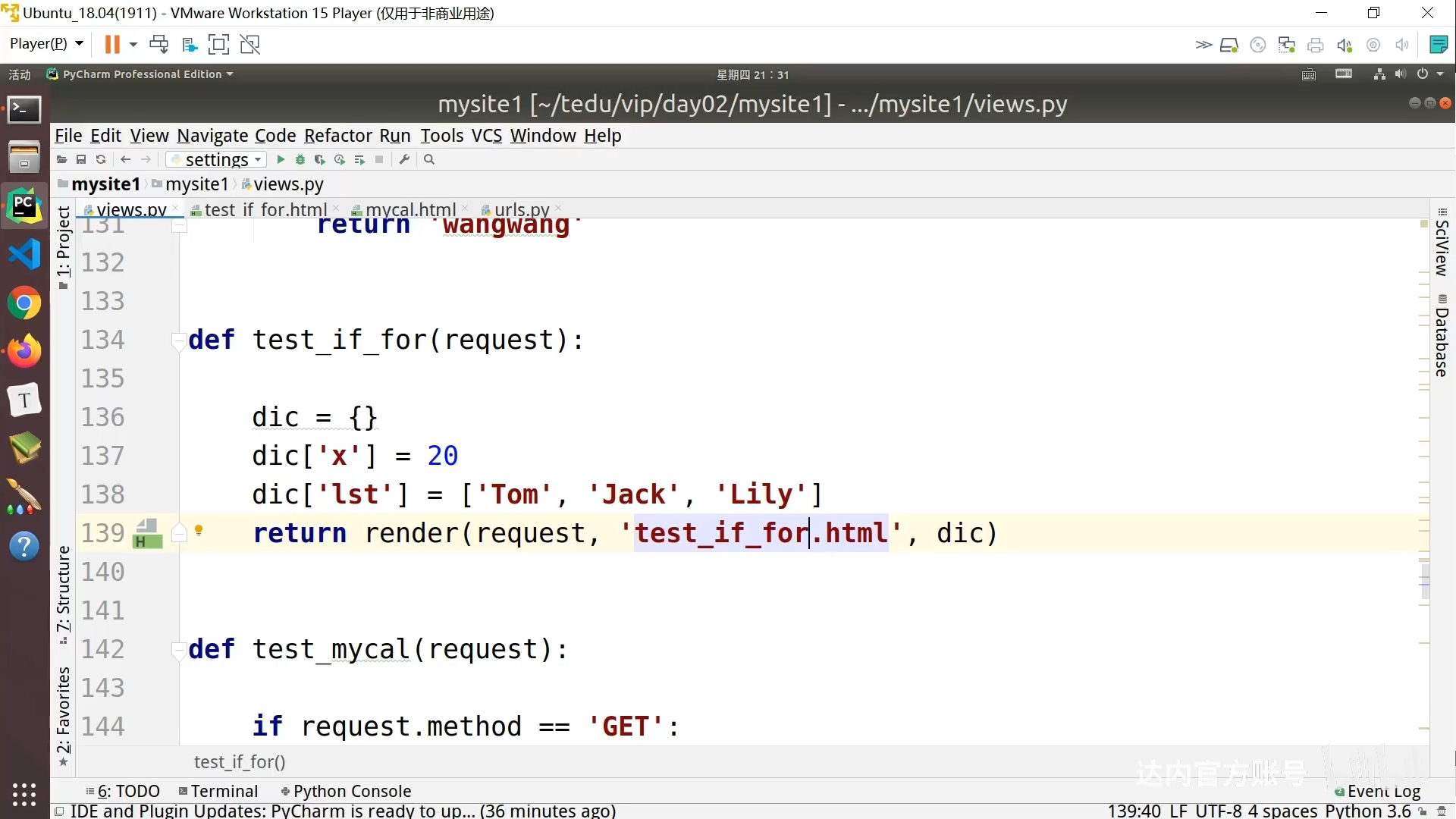Start debugging with the bug icon

(300, 160)
